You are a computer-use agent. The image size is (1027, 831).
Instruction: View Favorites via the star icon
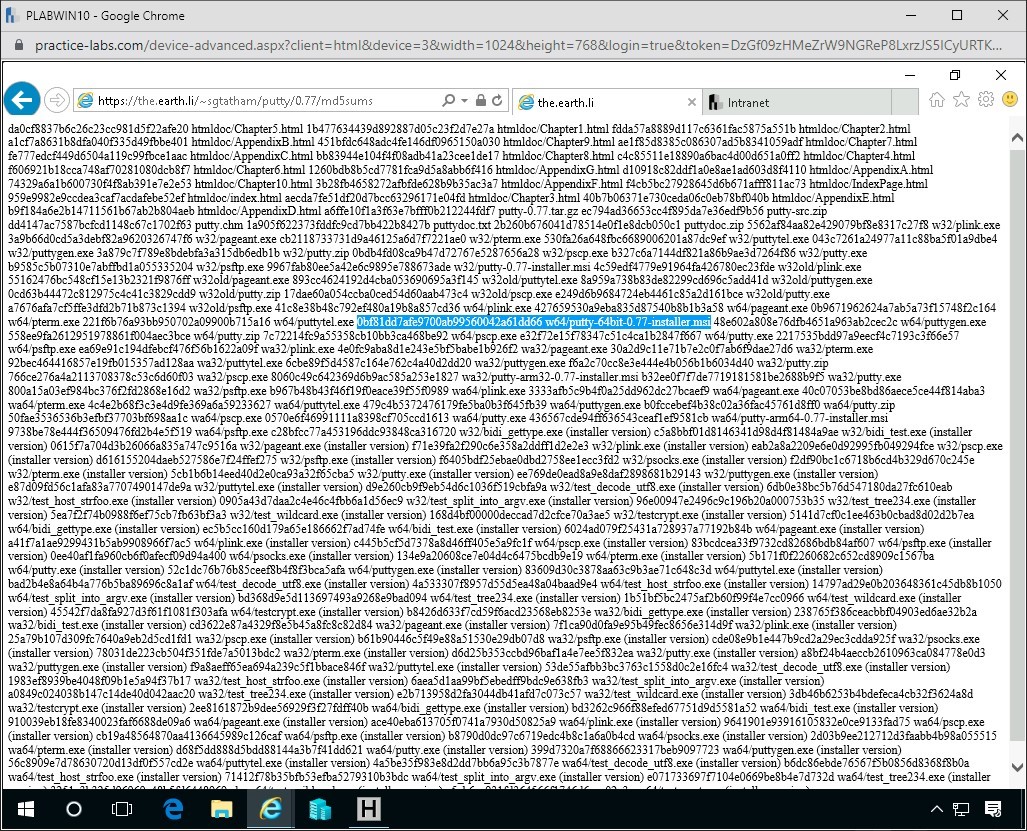pos(960,100)
